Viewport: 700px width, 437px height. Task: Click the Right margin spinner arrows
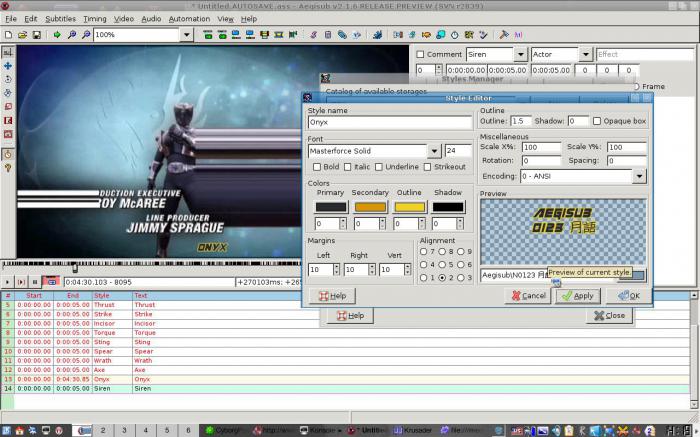[372, 269]
